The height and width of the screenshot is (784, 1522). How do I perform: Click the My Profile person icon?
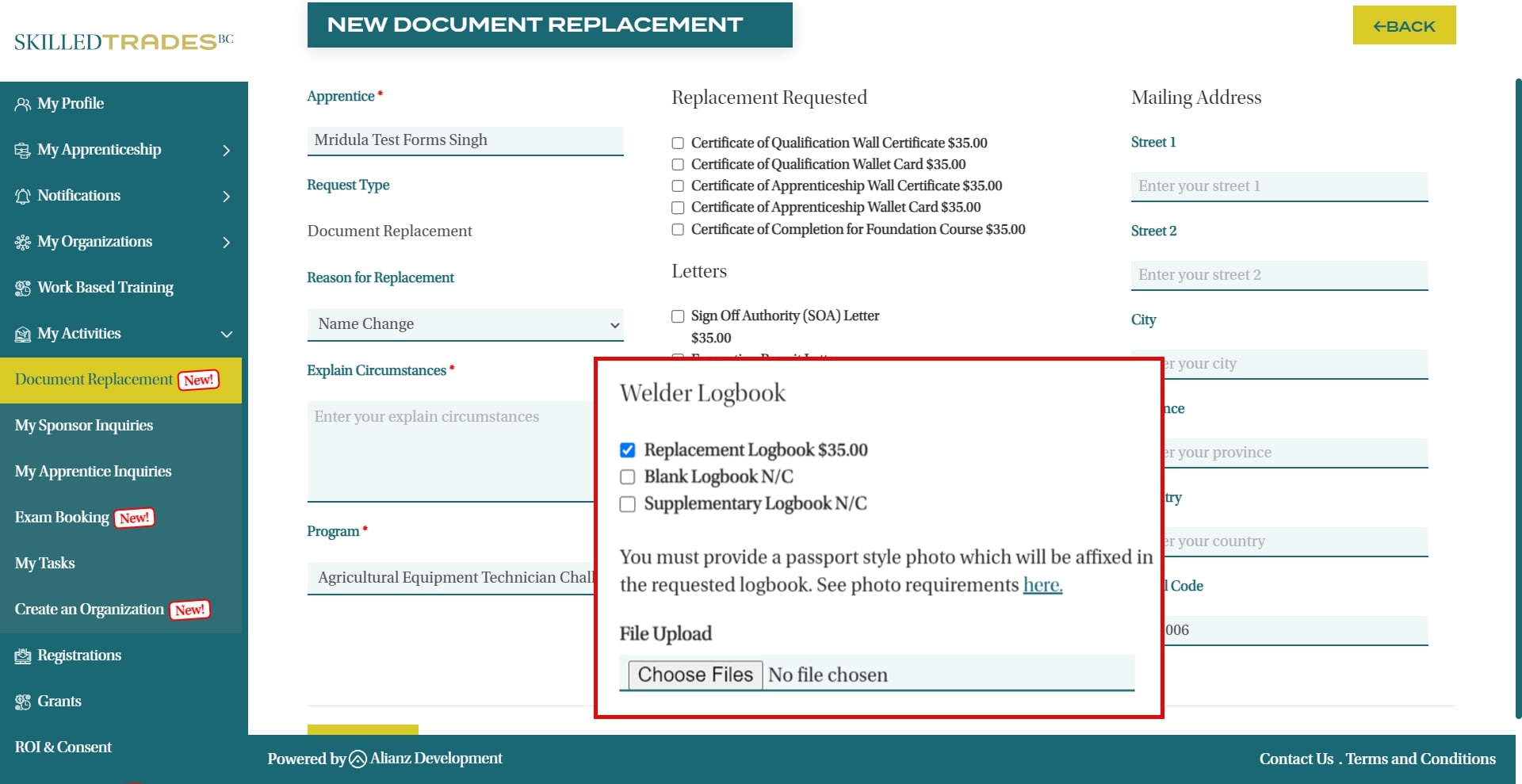[22, 105]
